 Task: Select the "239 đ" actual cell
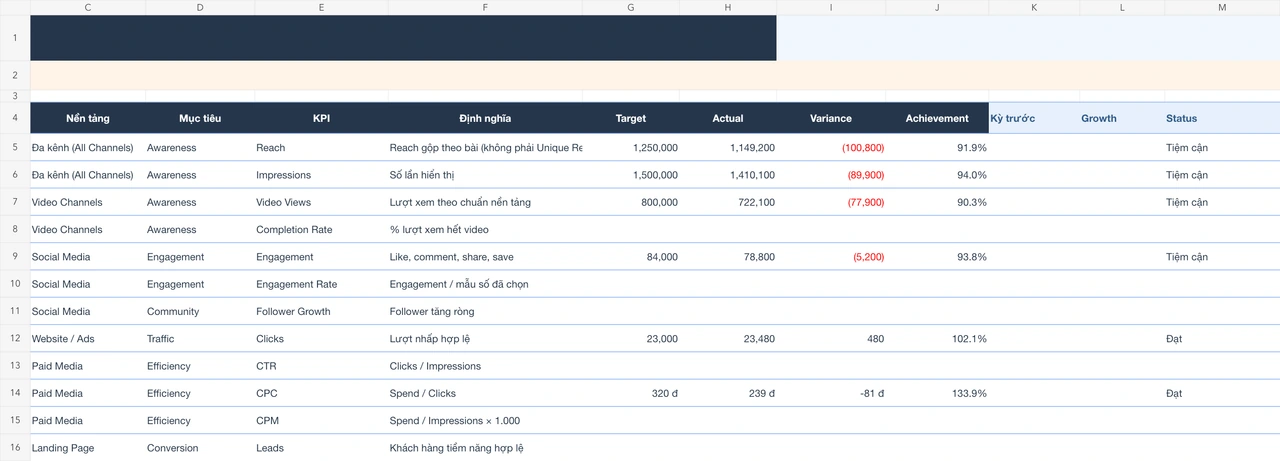(728, 394)
